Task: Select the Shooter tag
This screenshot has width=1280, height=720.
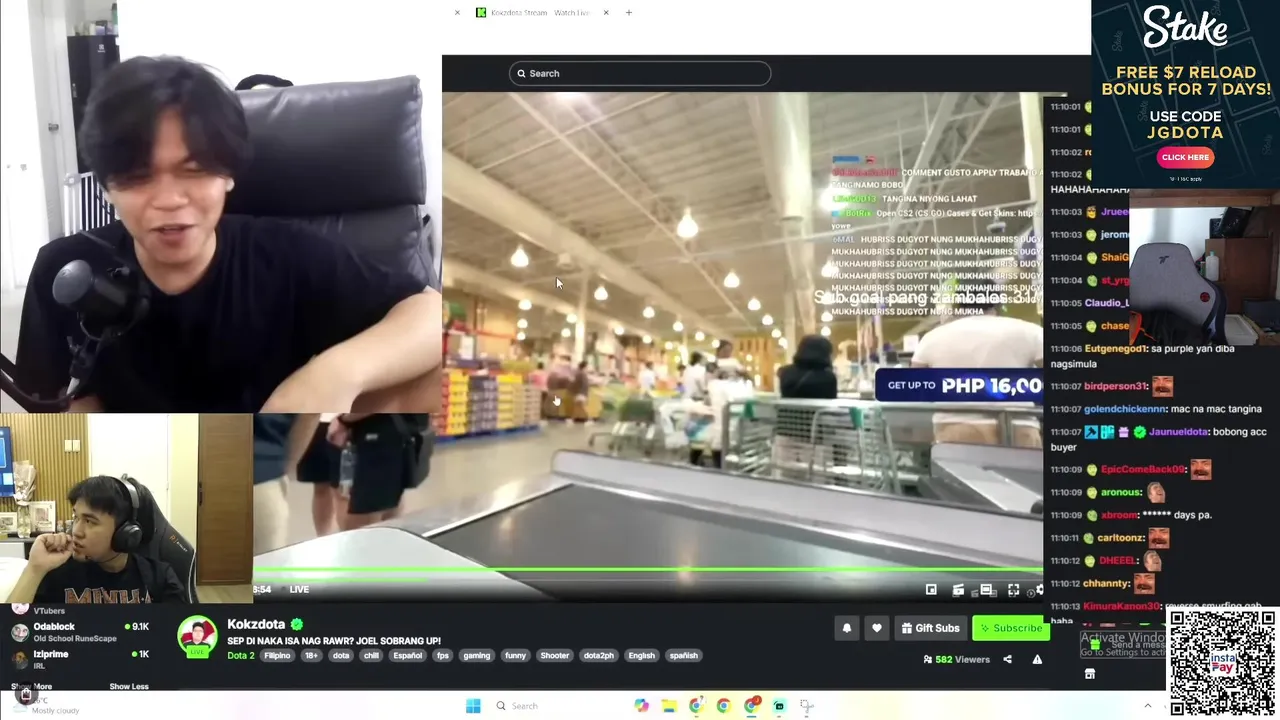Action: tap(555, 656)
